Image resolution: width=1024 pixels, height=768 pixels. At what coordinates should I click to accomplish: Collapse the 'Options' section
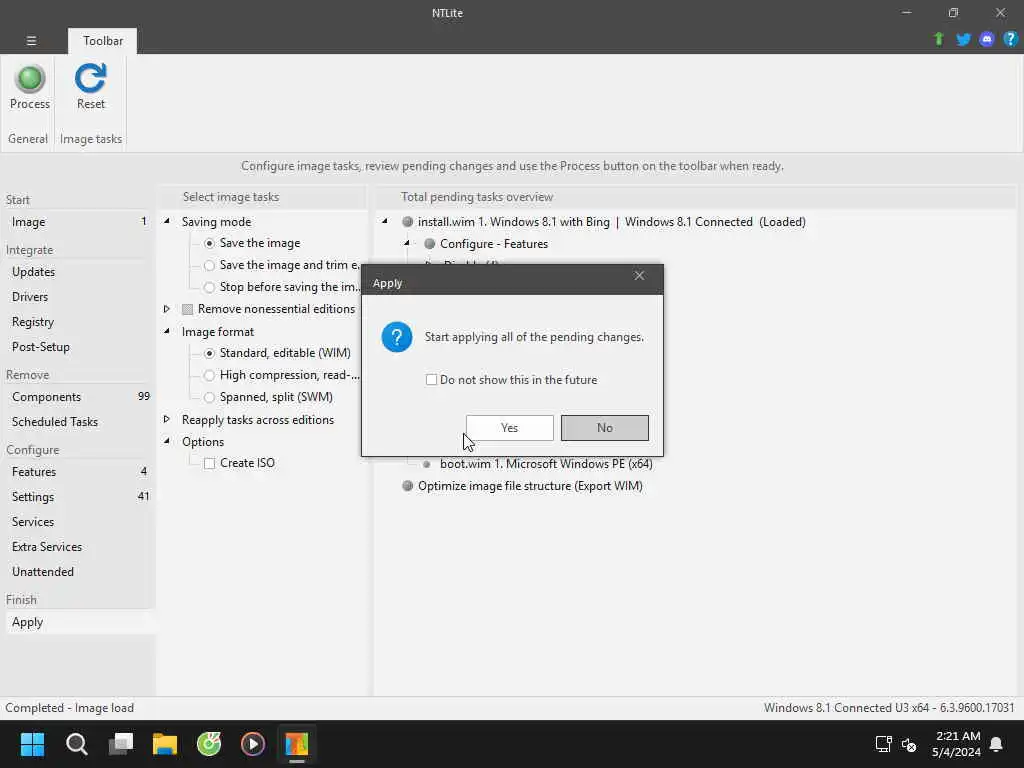(167, 441)
